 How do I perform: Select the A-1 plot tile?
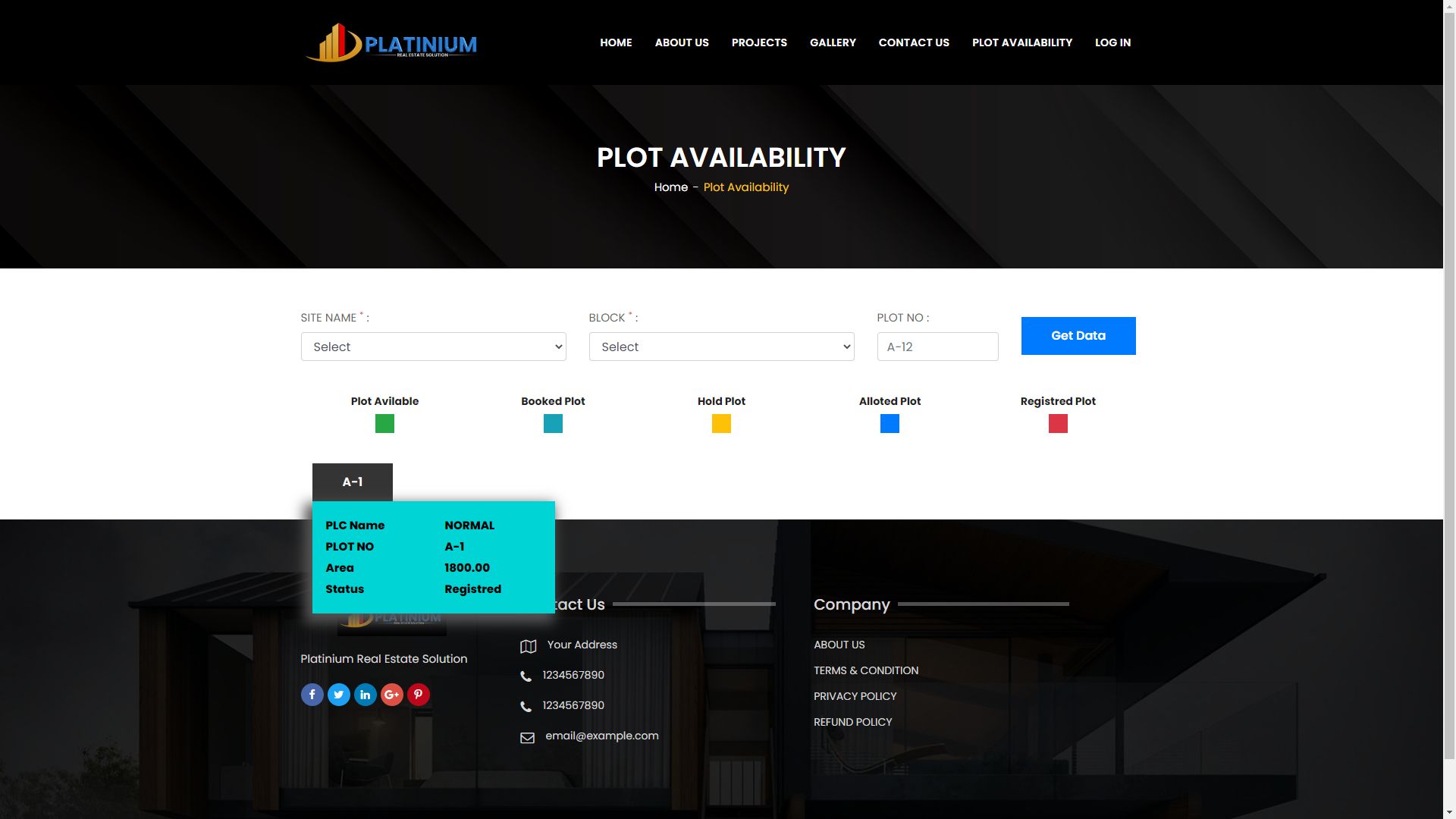tap(352, 482)
